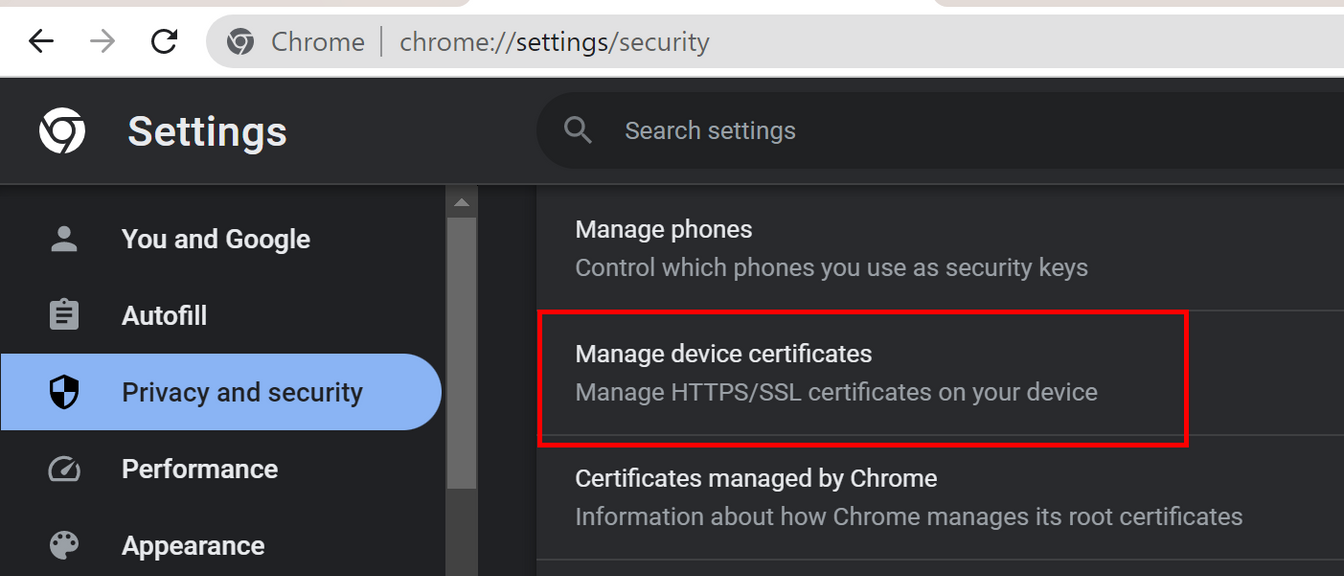1344x576 pixels.
Task: Click the Chrome logo in address bar
Action: (240, 42)
